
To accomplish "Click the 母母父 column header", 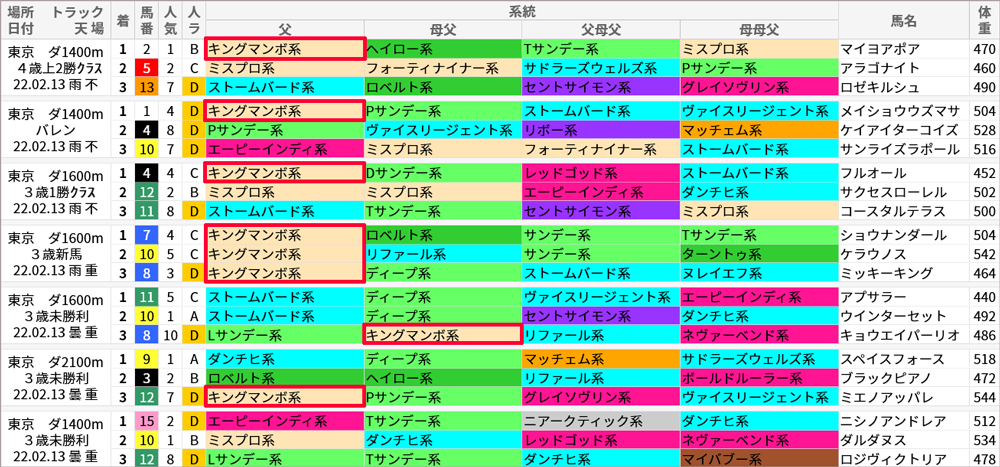I will pos(758,29).
